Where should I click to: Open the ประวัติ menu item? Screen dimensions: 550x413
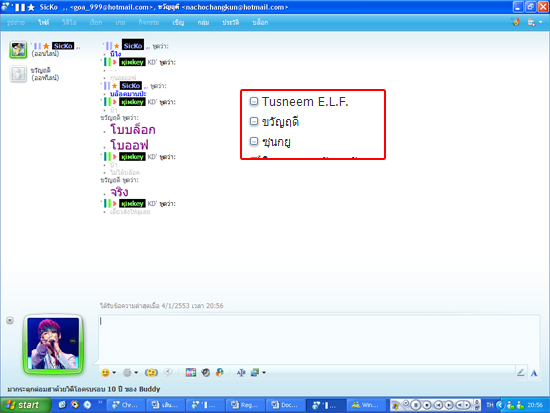pos(230,22)
